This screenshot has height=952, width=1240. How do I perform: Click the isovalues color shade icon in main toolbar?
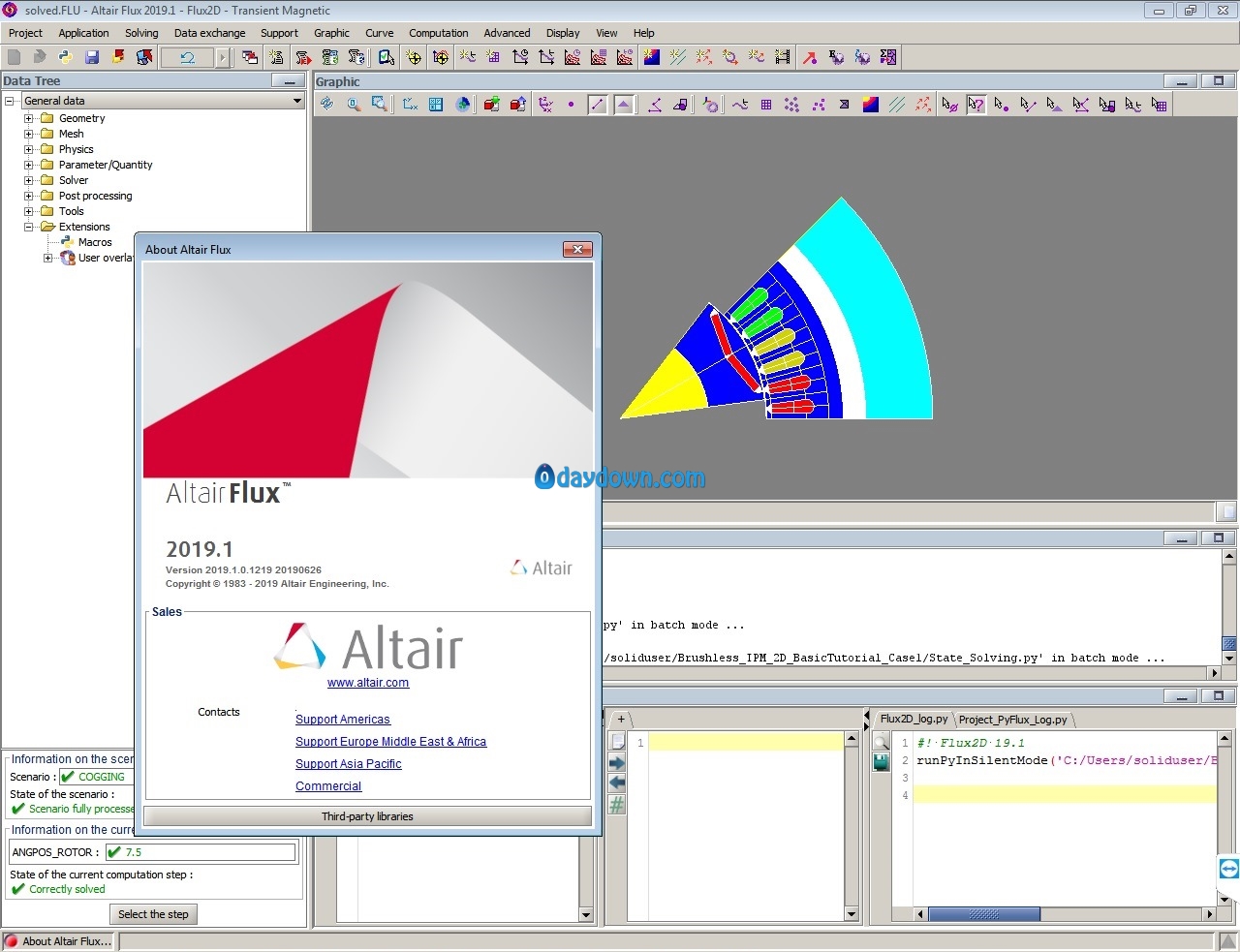[651, 57]
